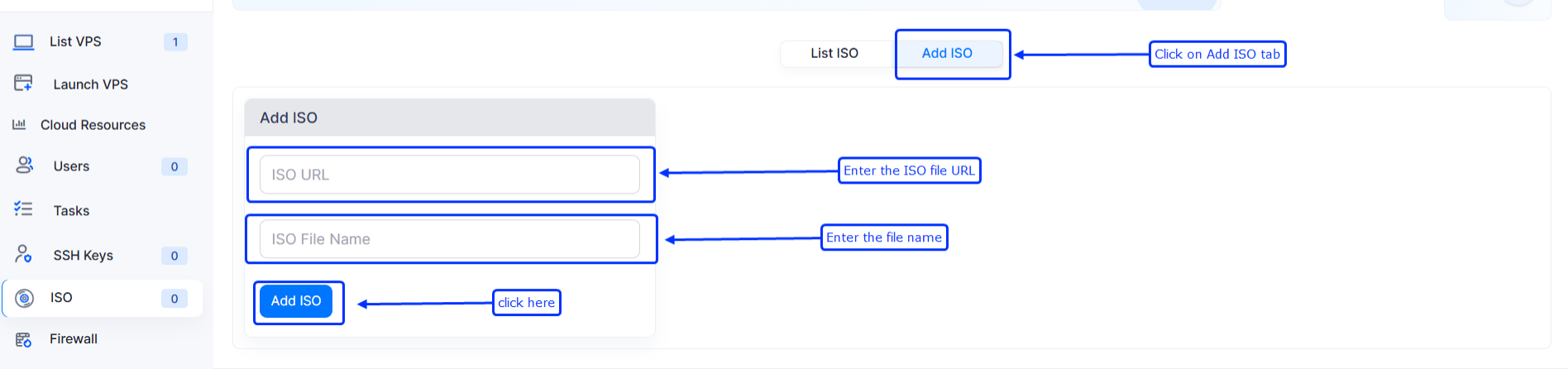Viewport: 1568px width, 369px height.
Task: Click the Cloud Resources chart icon
Action: (19, 125)
